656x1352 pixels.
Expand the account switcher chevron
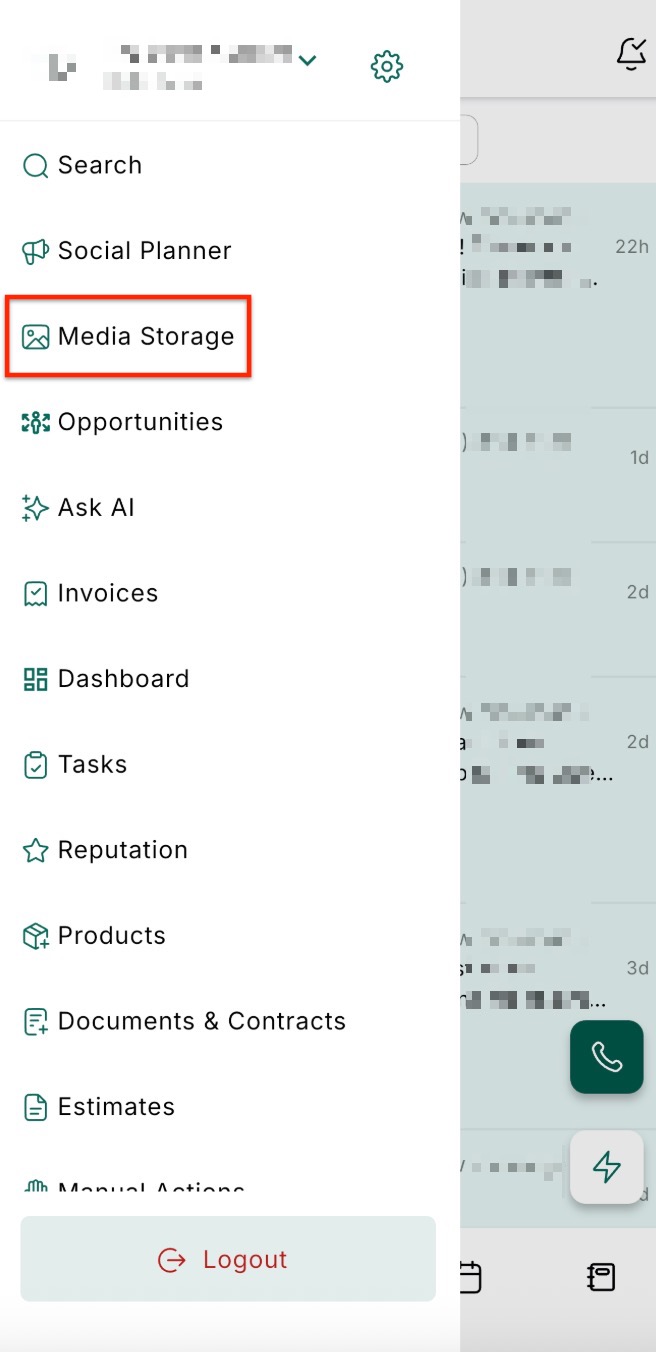pyautogui.click(x=308, y=61)
